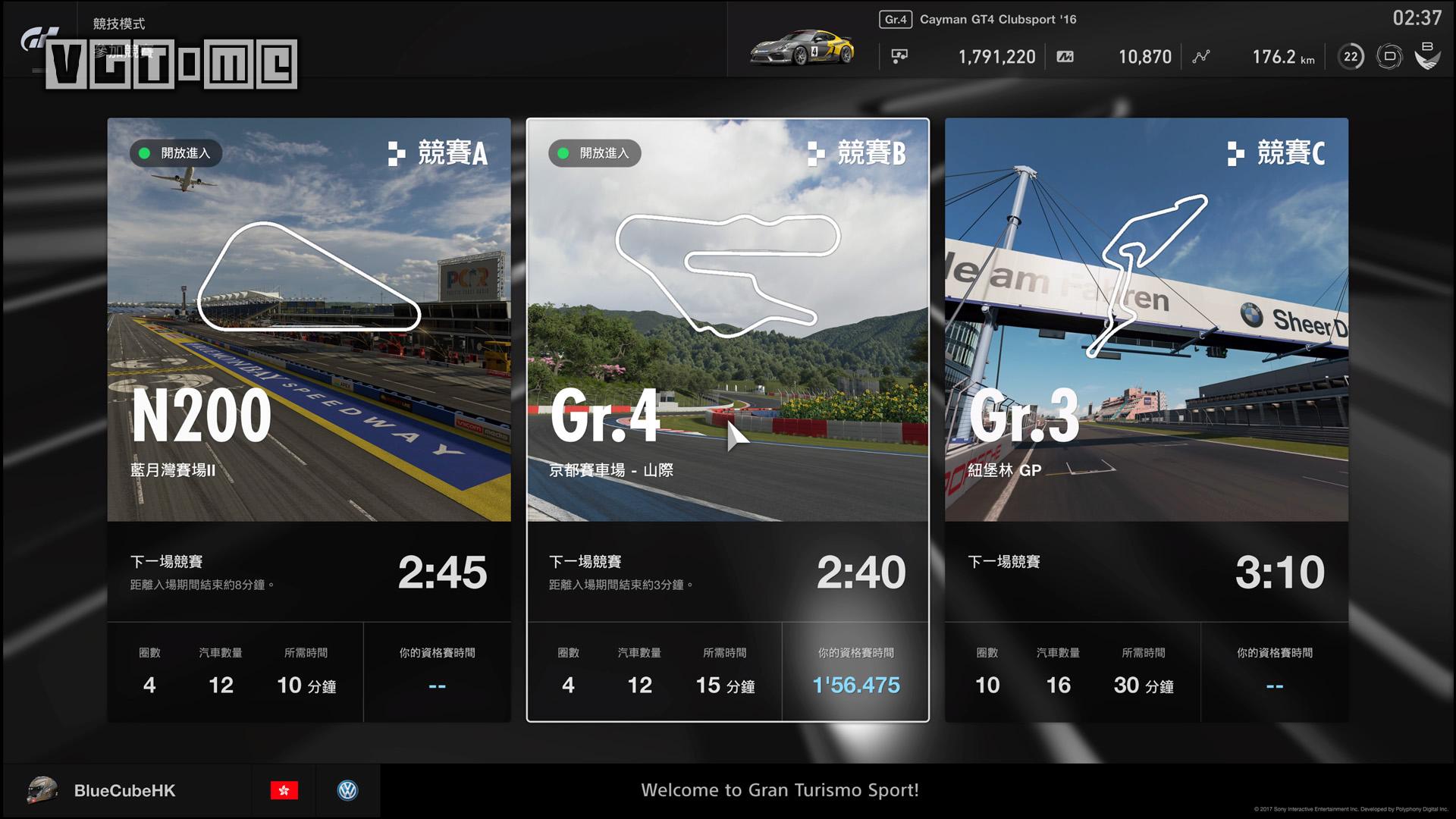Toggle the 開放進入 status pill on Race A
Screen dimensions: 1456x819
pos(177,153)
